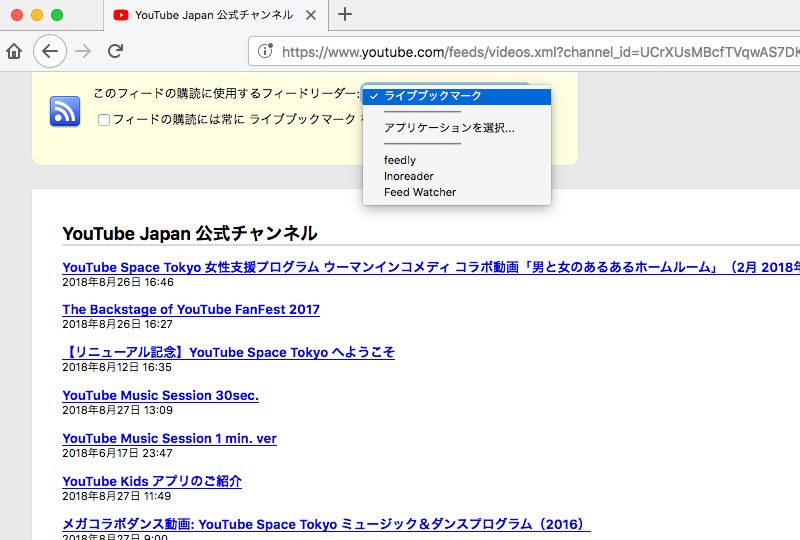The image size is (800, 540).
Task: Open the site information icon in the address bar
Action: coord(265,51)
